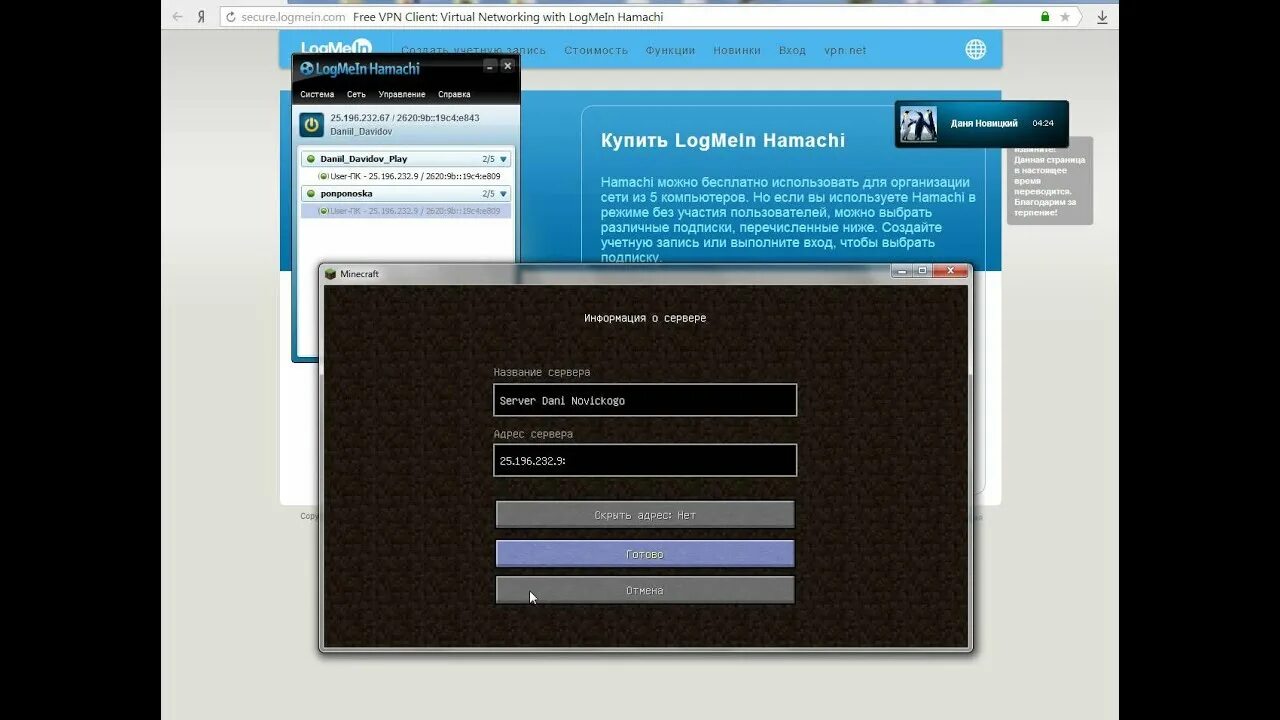Click the Daniil_Davidov_Play network name
Screen dimensions: 1280x720
tap(364, 159)
